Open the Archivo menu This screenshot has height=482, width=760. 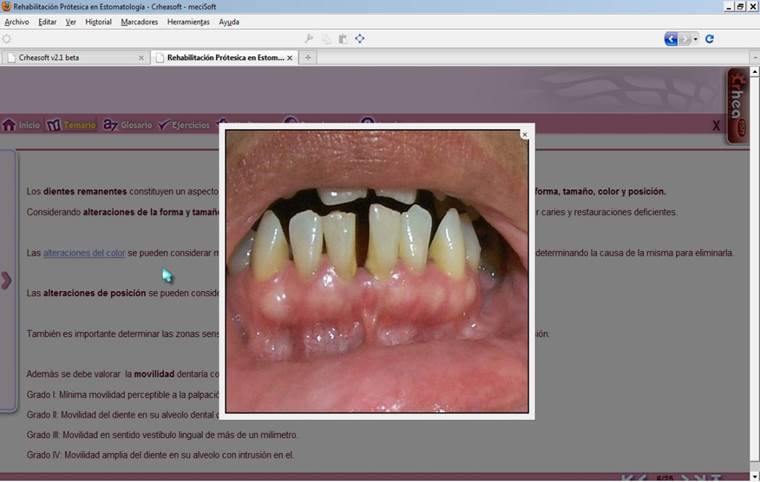(17, 21)
